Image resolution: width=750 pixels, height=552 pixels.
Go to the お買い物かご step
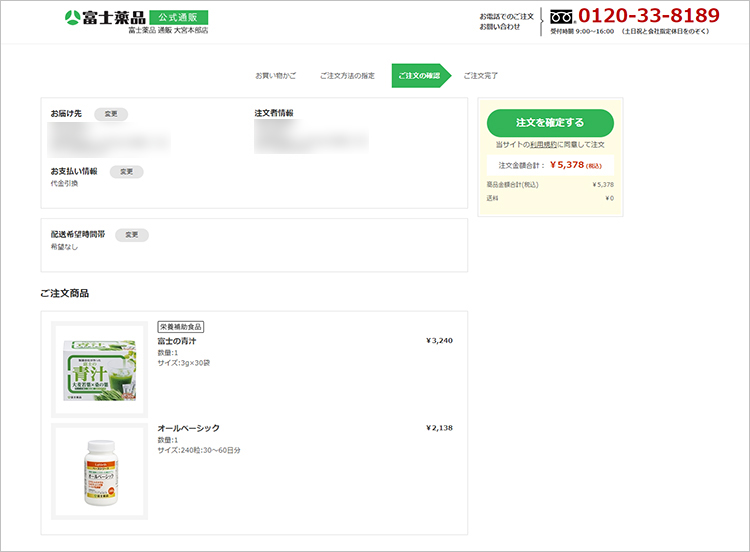[x=276, y=76]
